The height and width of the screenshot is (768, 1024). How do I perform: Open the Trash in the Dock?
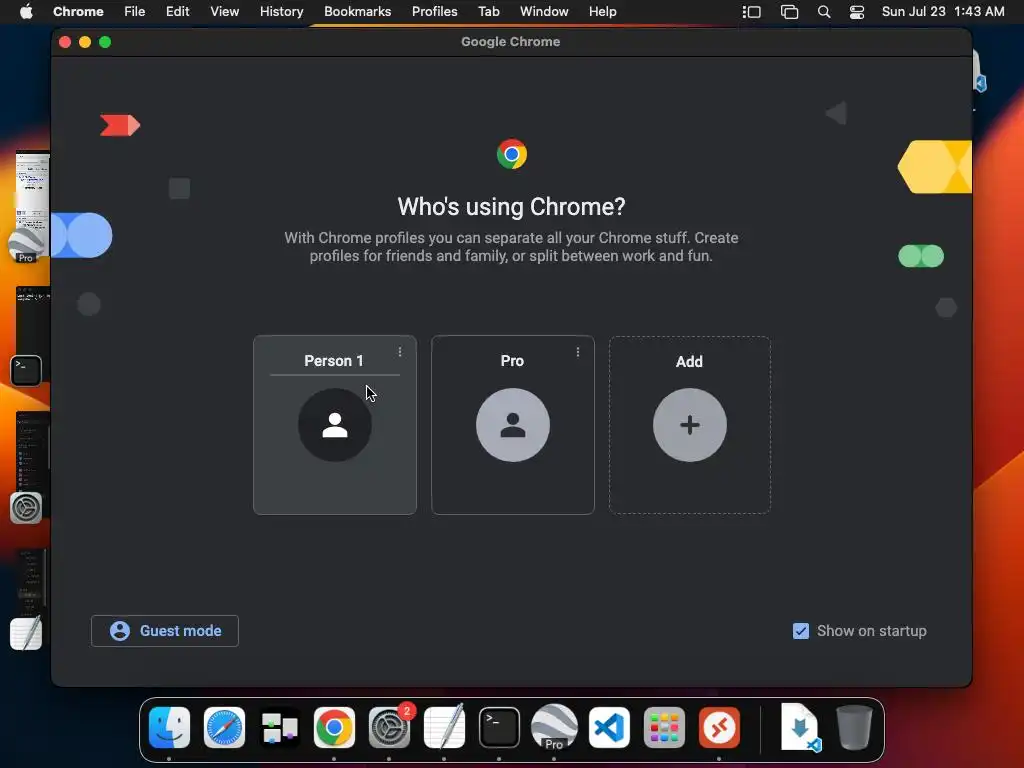(854, 728)
